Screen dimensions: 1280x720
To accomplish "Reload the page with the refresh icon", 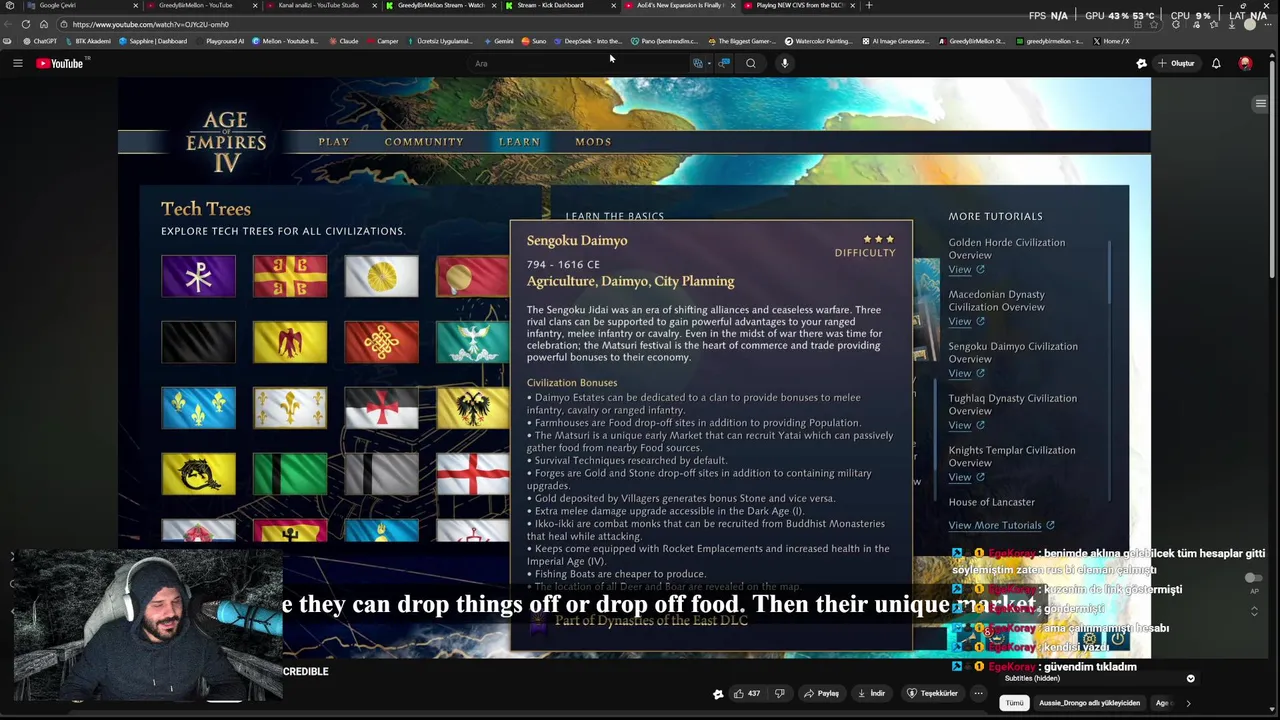I will coord(26,24).
